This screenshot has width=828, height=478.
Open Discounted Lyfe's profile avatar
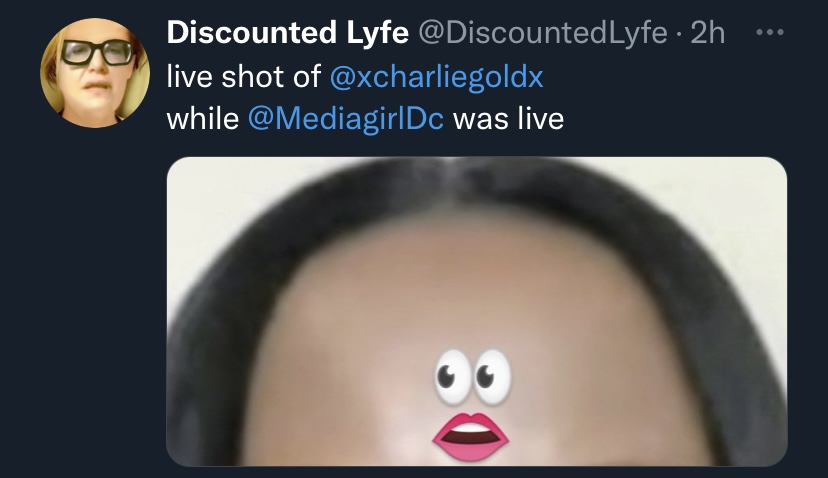[95, 73]
